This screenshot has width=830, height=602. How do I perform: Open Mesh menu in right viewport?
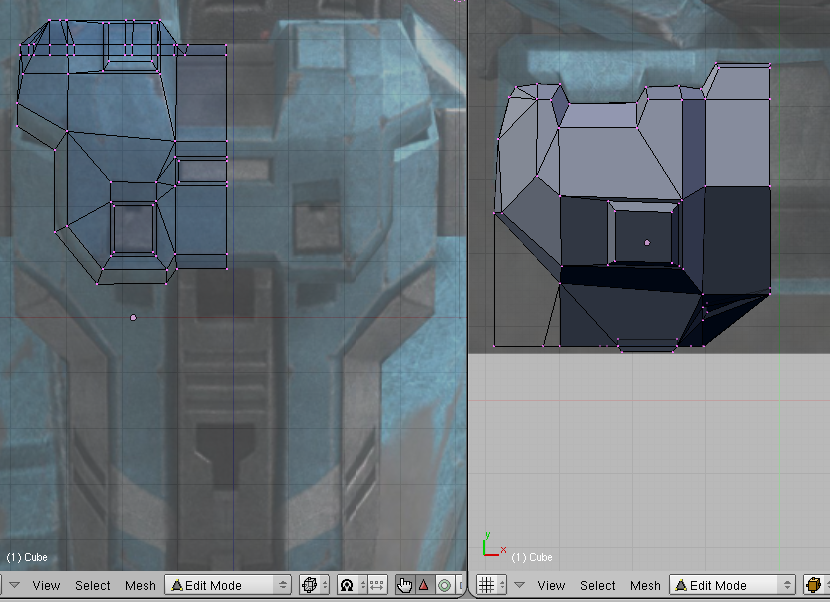pyautogui.click(x=645, y=586)
